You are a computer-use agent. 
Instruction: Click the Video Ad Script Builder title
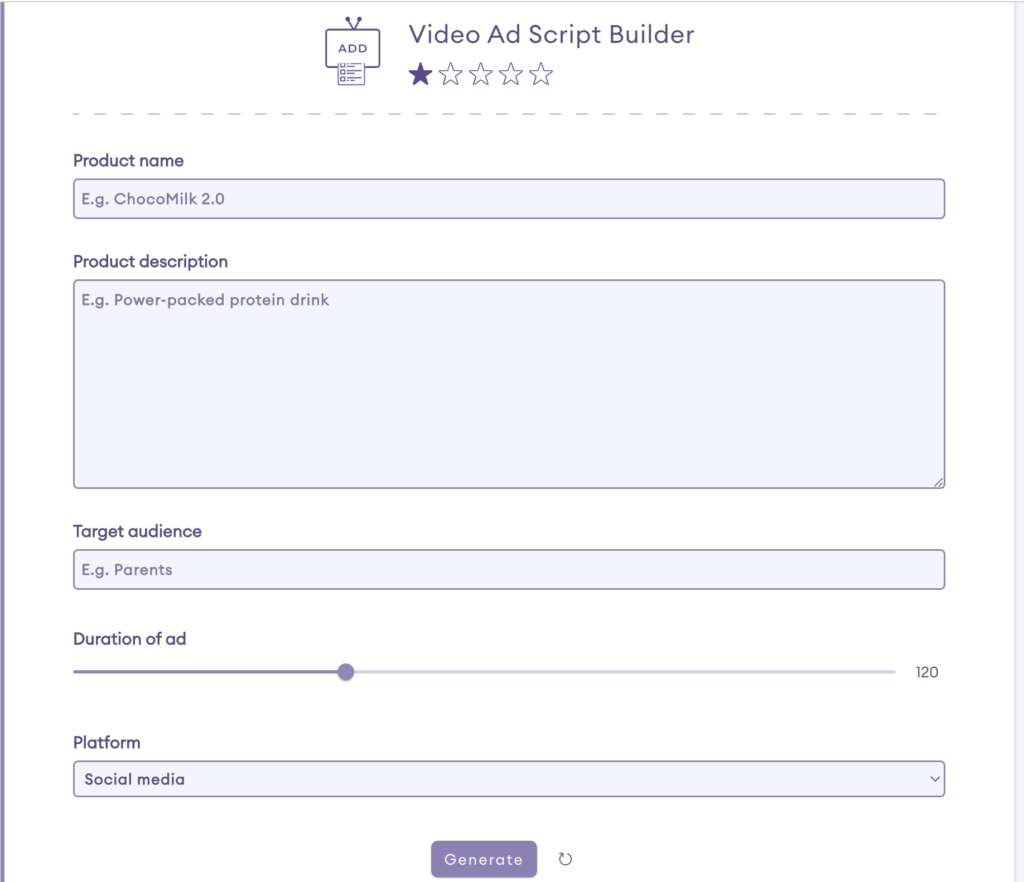550,34
